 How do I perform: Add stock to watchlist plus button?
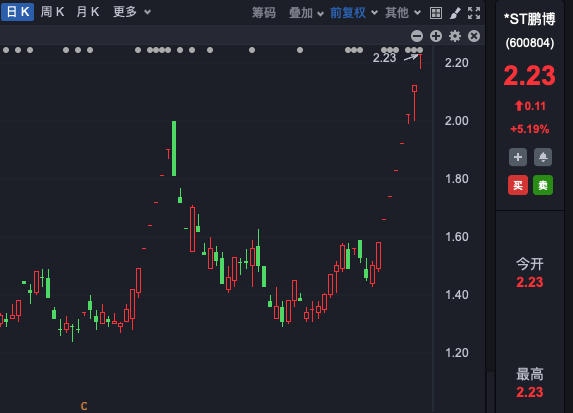(518, 157)
